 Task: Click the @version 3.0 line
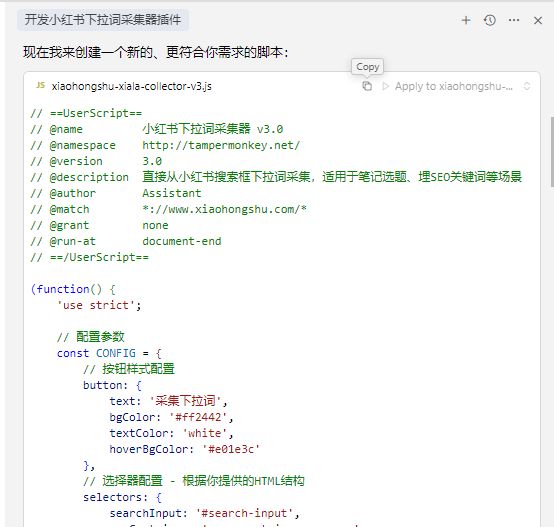(96, 161)
